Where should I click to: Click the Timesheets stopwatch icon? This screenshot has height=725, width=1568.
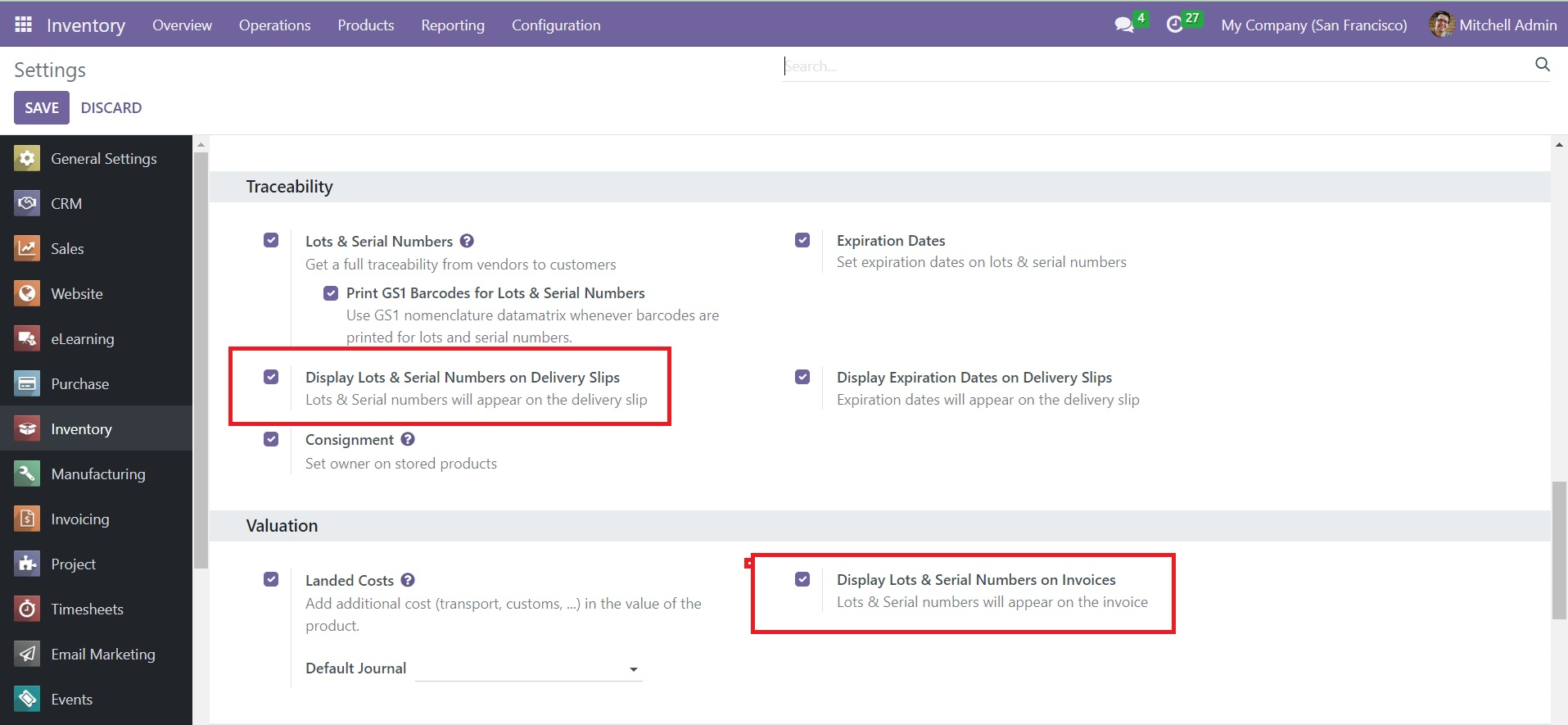point(27,609)
